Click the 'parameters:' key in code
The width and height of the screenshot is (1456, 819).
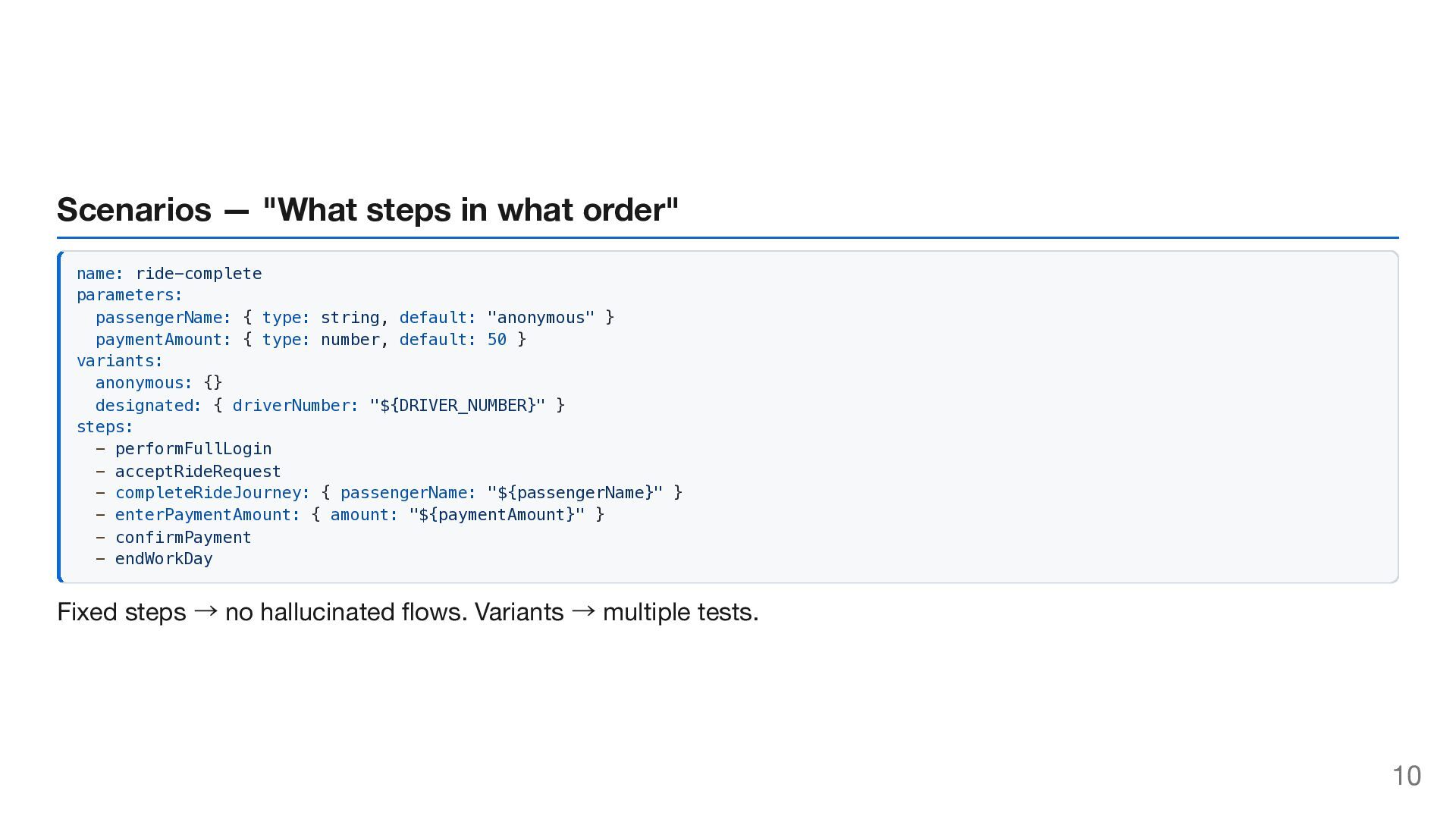pyautogui.click(x=129, y=295)
